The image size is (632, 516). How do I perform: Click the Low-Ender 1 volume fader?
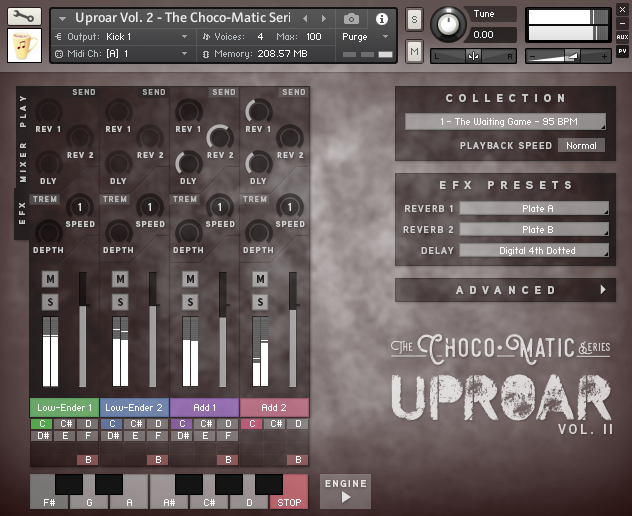[83, 329]
